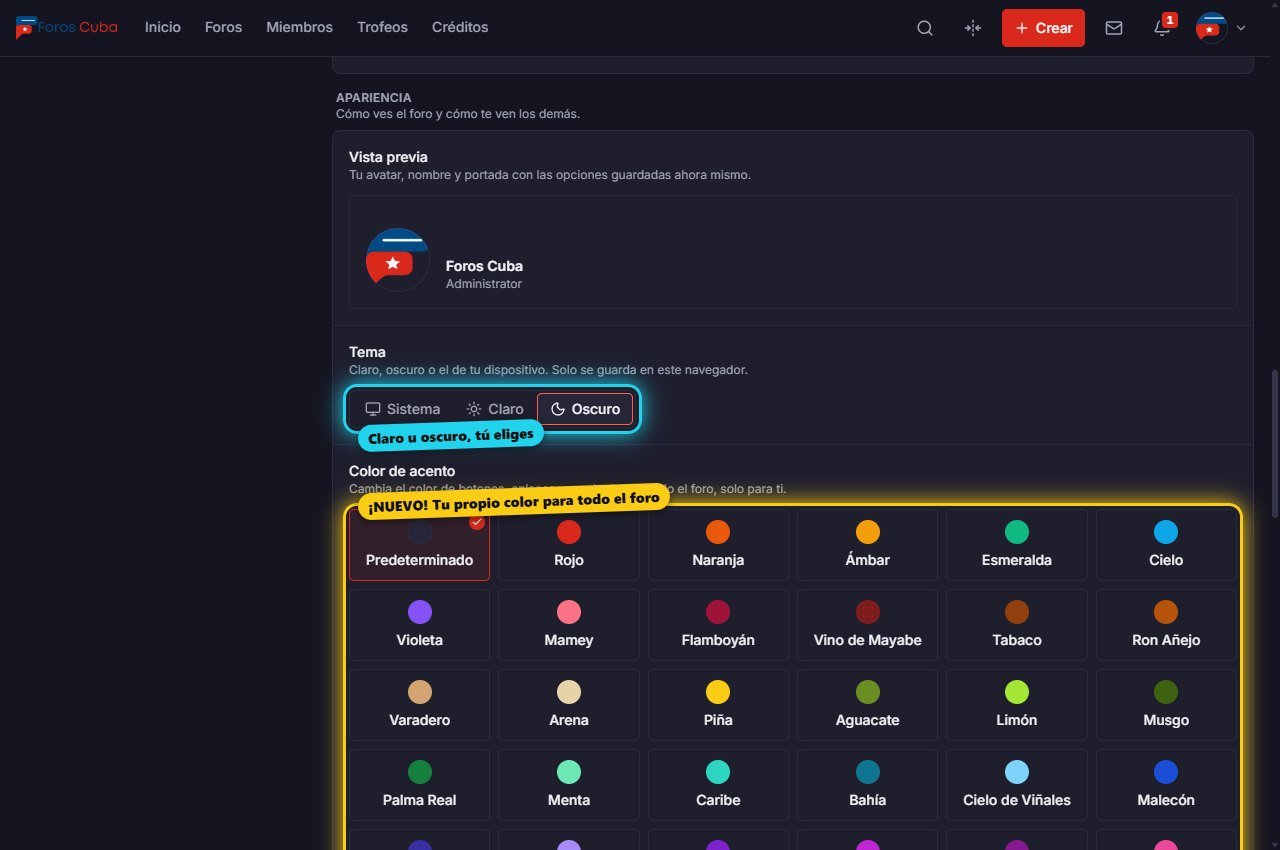Screen dimensions: 1280x850
Task: Open the Créditos page
Action: tap(460, 27)
